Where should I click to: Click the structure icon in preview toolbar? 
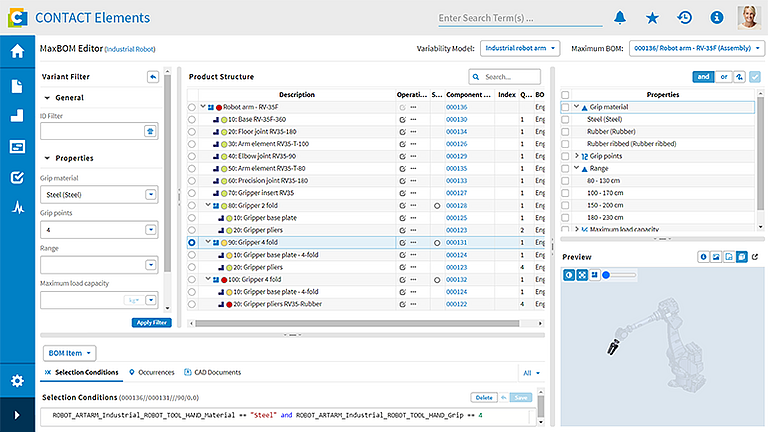click(x=594, y=275)
